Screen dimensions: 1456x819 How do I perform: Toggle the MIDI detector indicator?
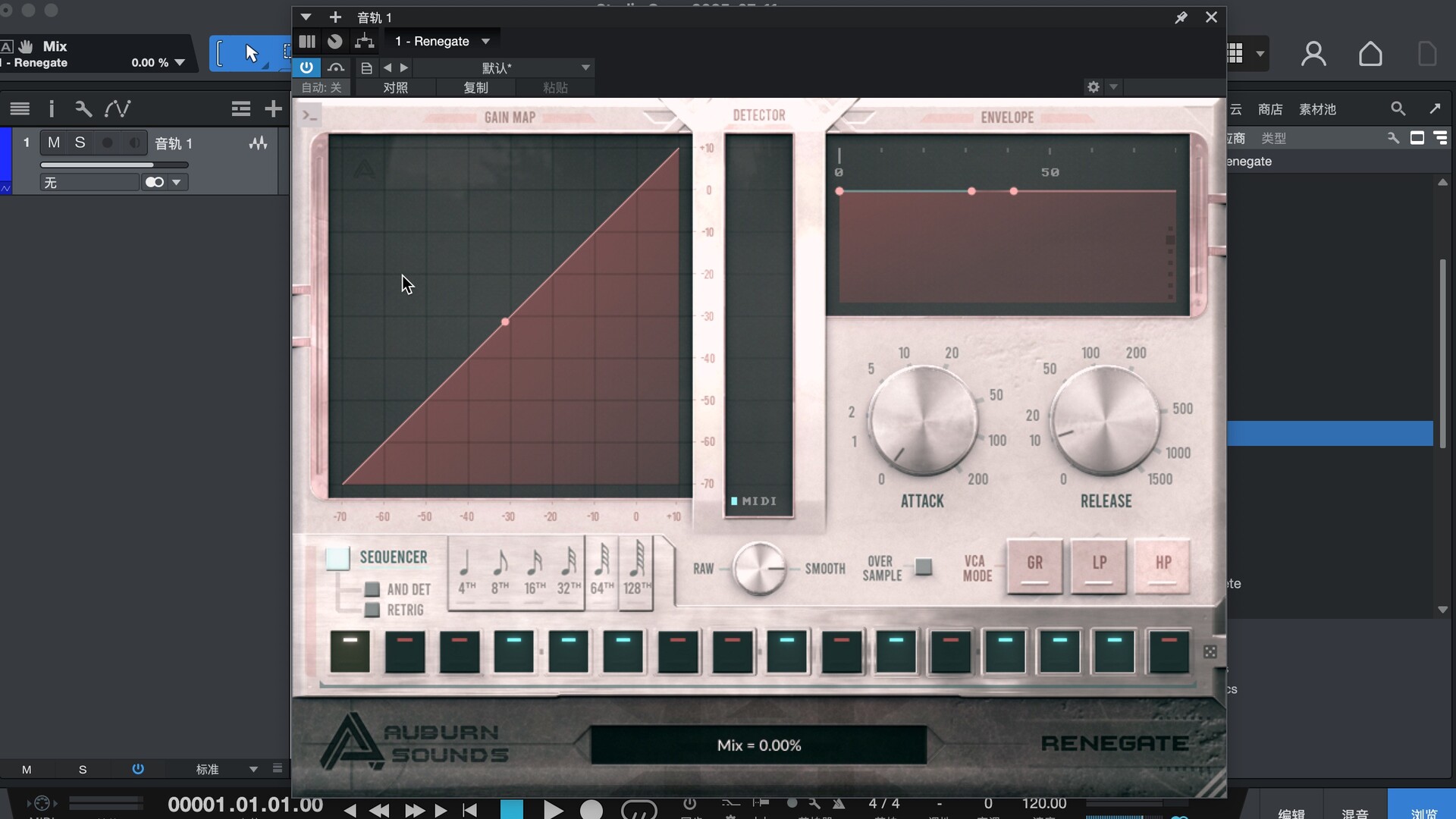coord(754,501)
